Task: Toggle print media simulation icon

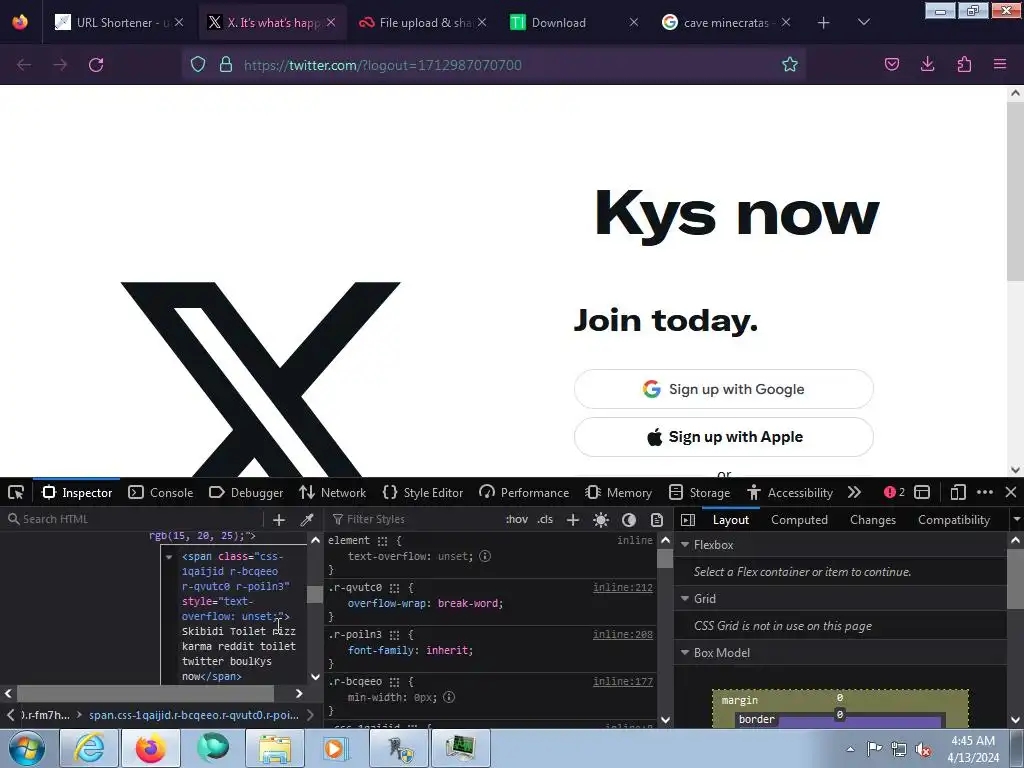Action: pyautogui.click(x=657, y=519)
